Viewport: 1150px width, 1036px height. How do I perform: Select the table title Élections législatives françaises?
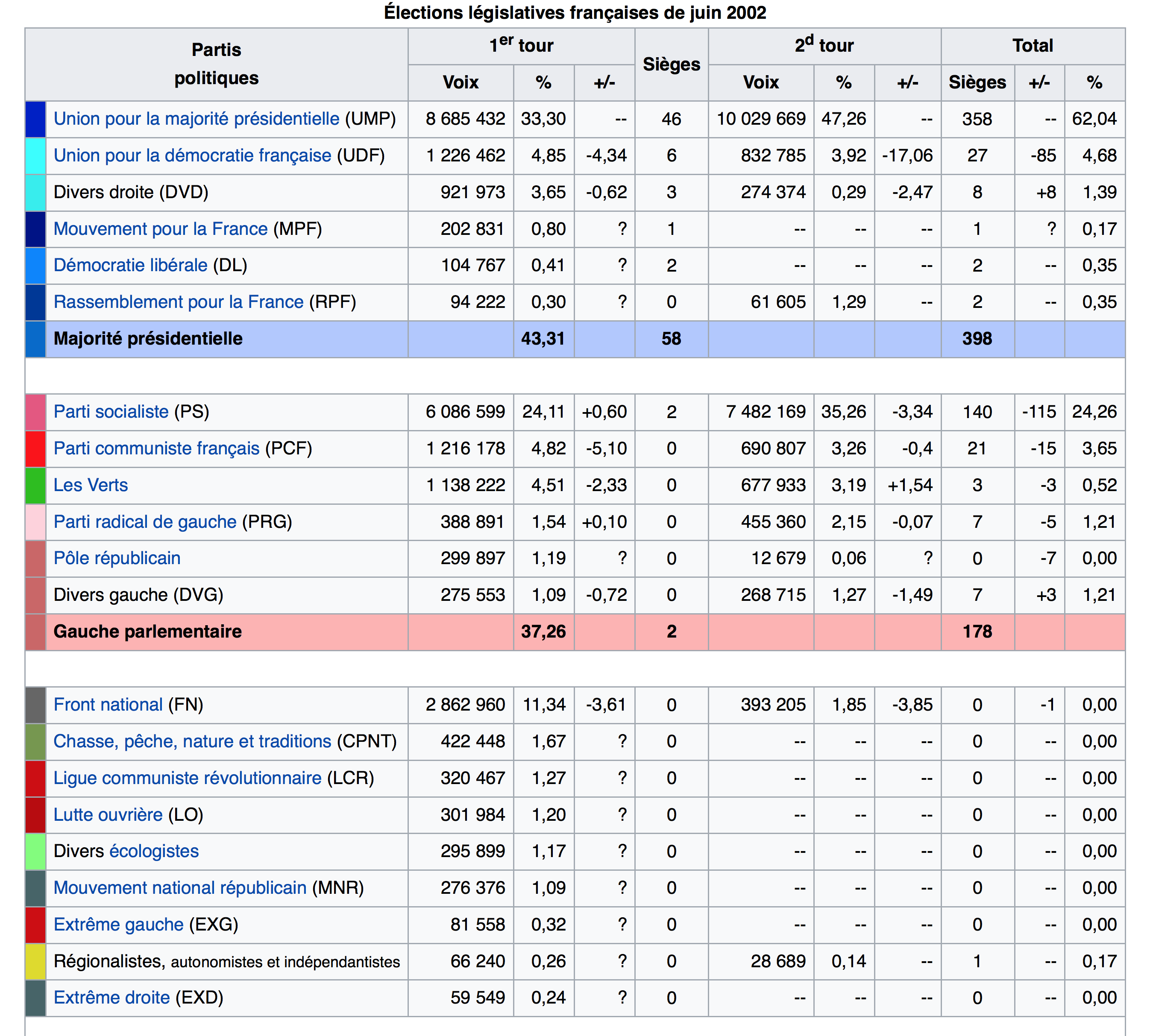tap(575, 12)
